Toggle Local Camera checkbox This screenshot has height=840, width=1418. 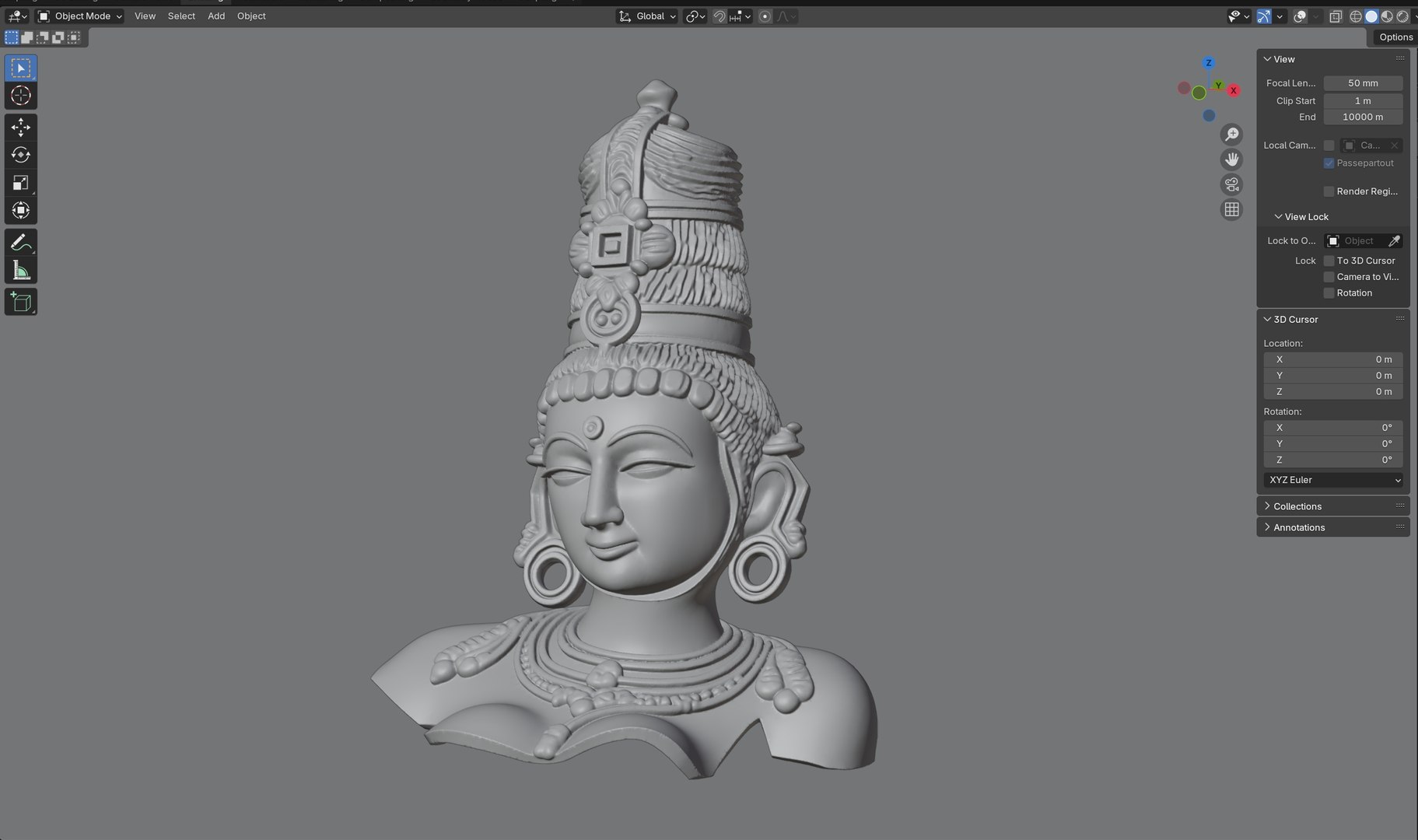point(1329,145)
